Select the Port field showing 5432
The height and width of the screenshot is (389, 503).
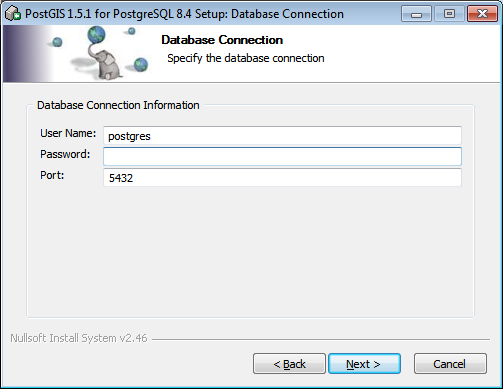(282, 177)
